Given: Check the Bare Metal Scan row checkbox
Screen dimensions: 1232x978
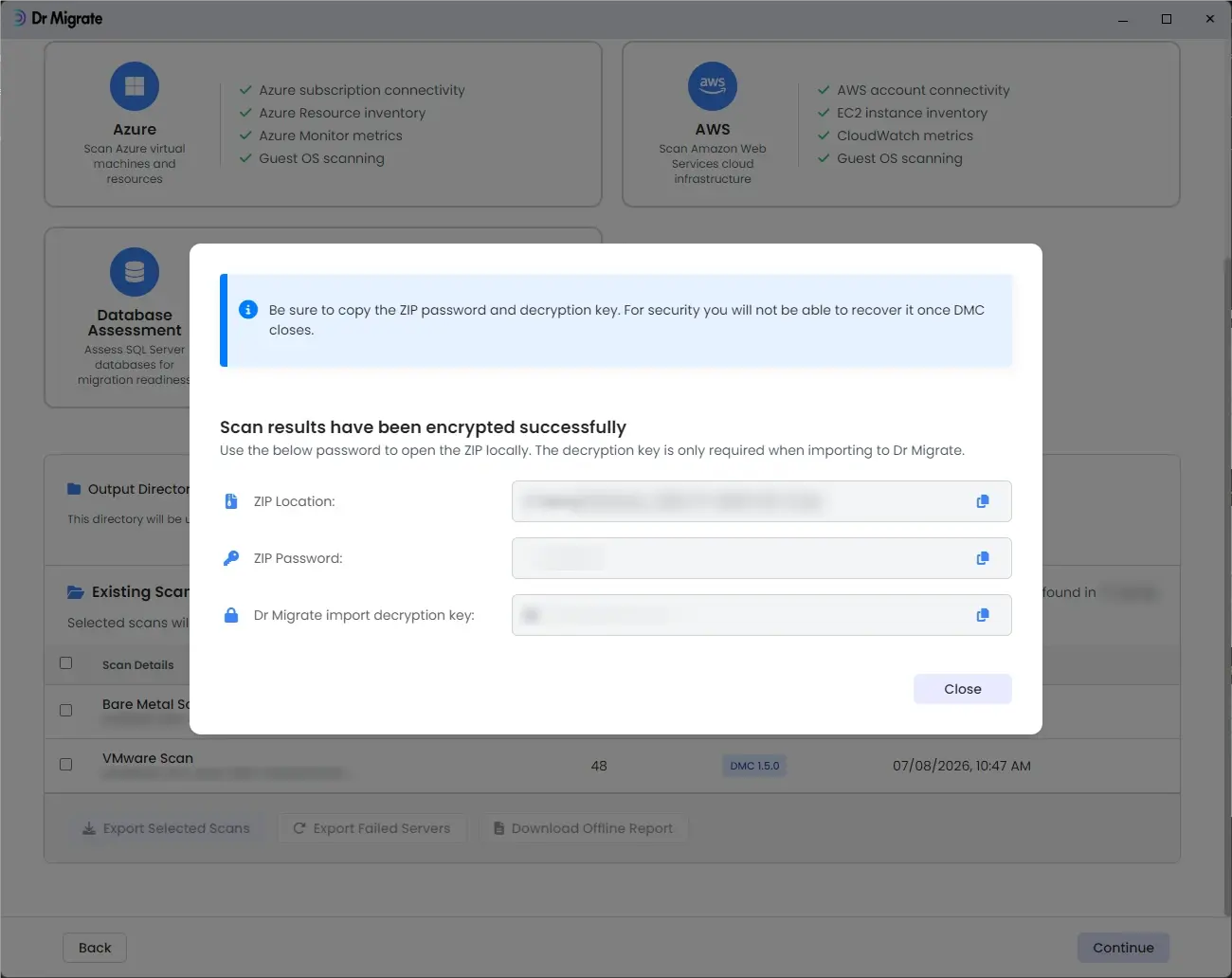Looking at the screenshot, I should pos(65,710).
